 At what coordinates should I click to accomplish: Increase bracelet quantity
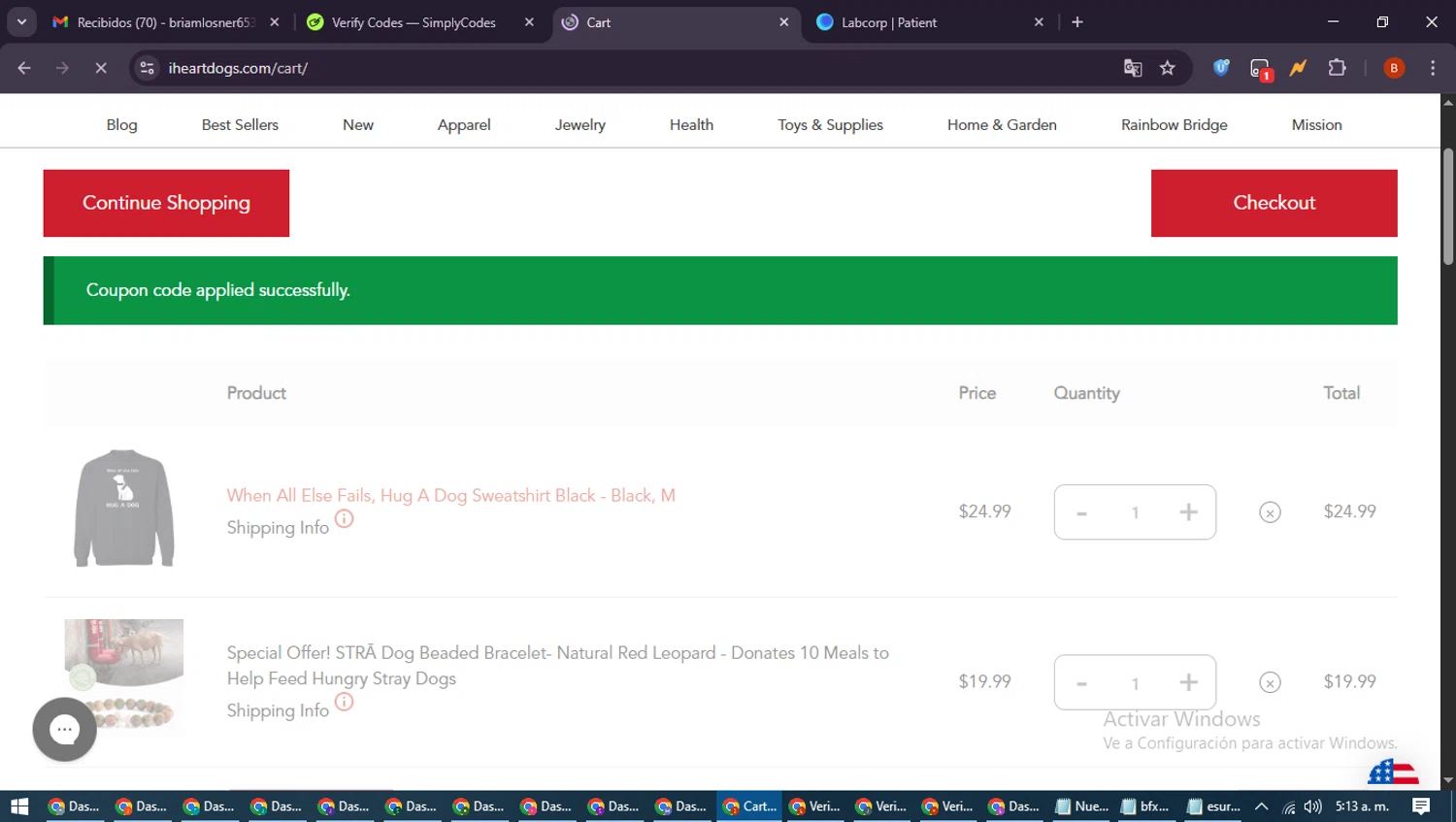pyautogui.click(x=1188, y=683)
